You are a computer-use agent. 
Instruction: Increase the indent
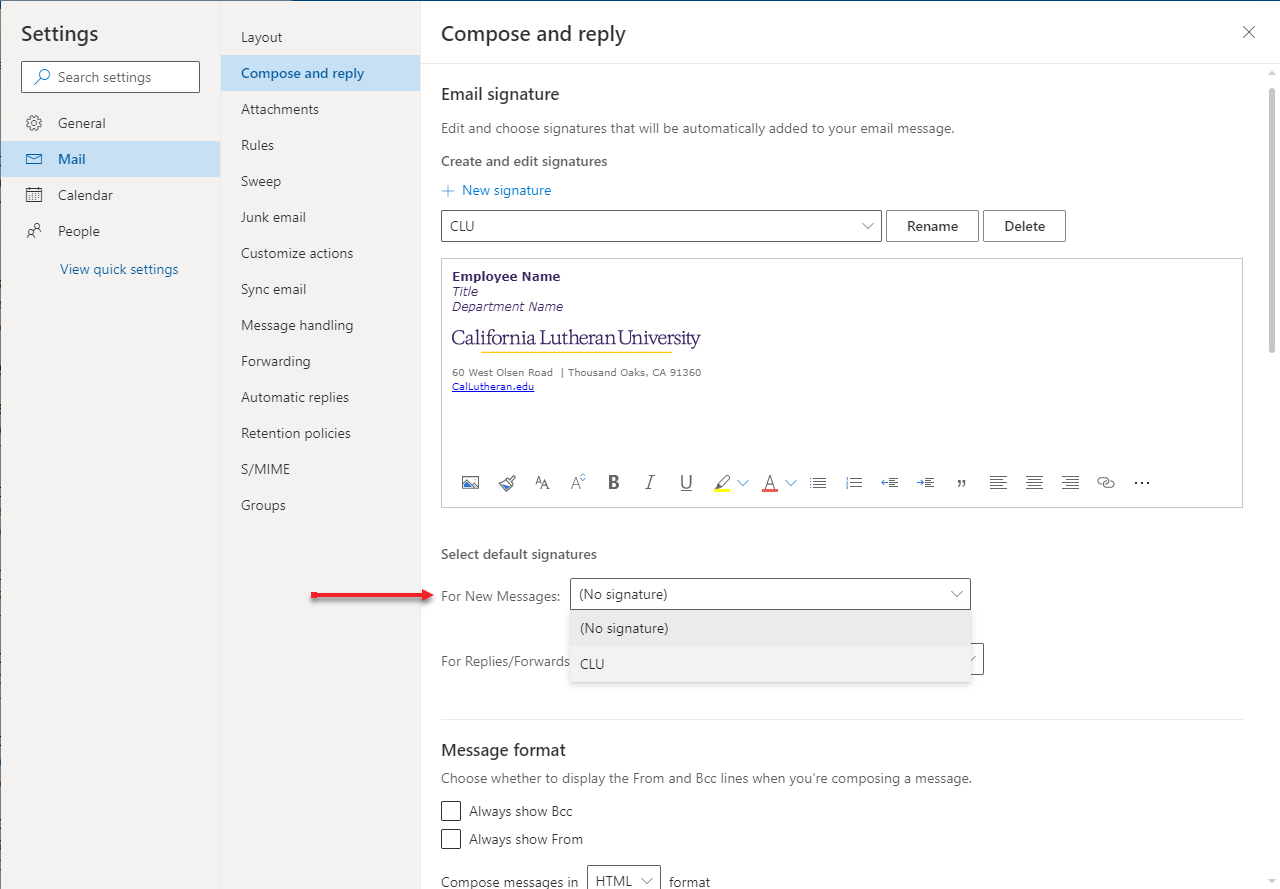[926, 483]
